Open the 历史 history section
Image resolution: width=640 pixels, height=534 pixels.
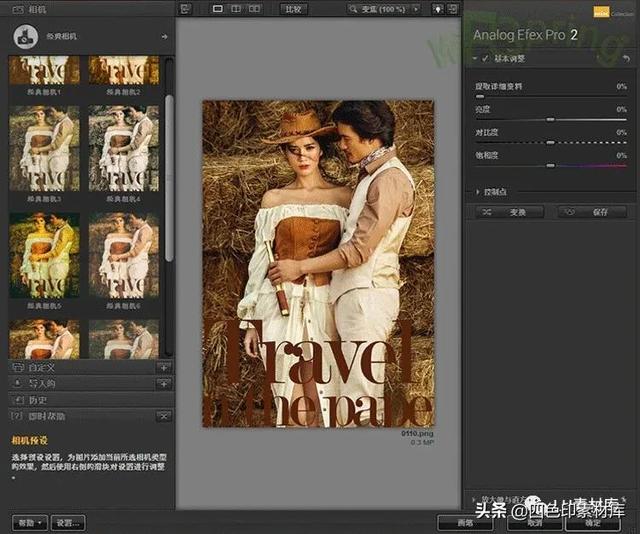pos(91,400)
